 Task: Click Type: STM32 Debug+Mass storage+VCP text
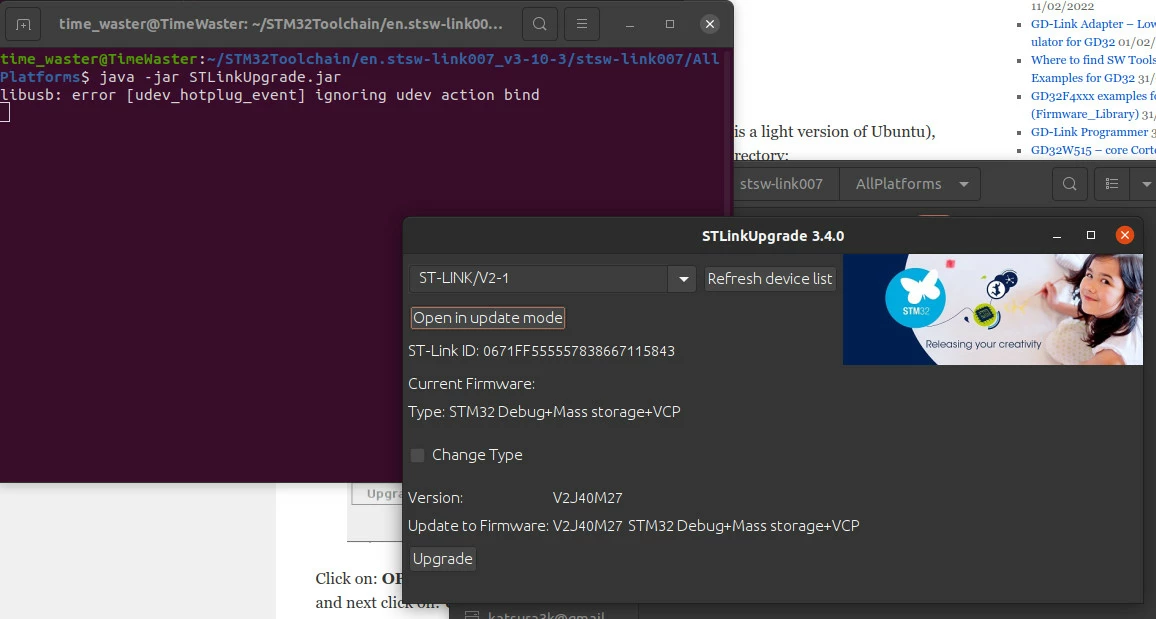point(544,412)
